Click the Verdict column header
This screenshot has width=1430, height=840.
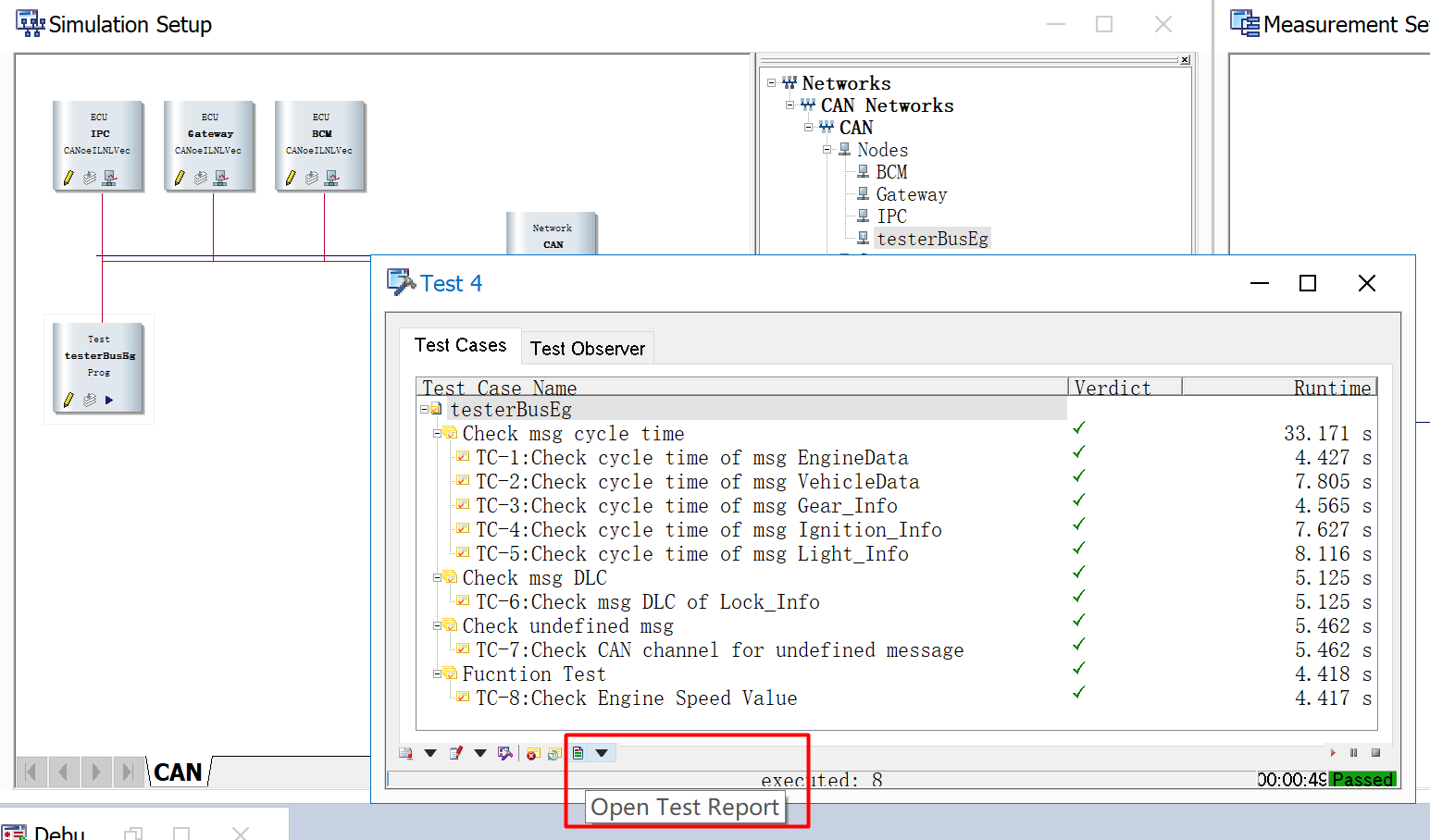tap(1125, 388)
